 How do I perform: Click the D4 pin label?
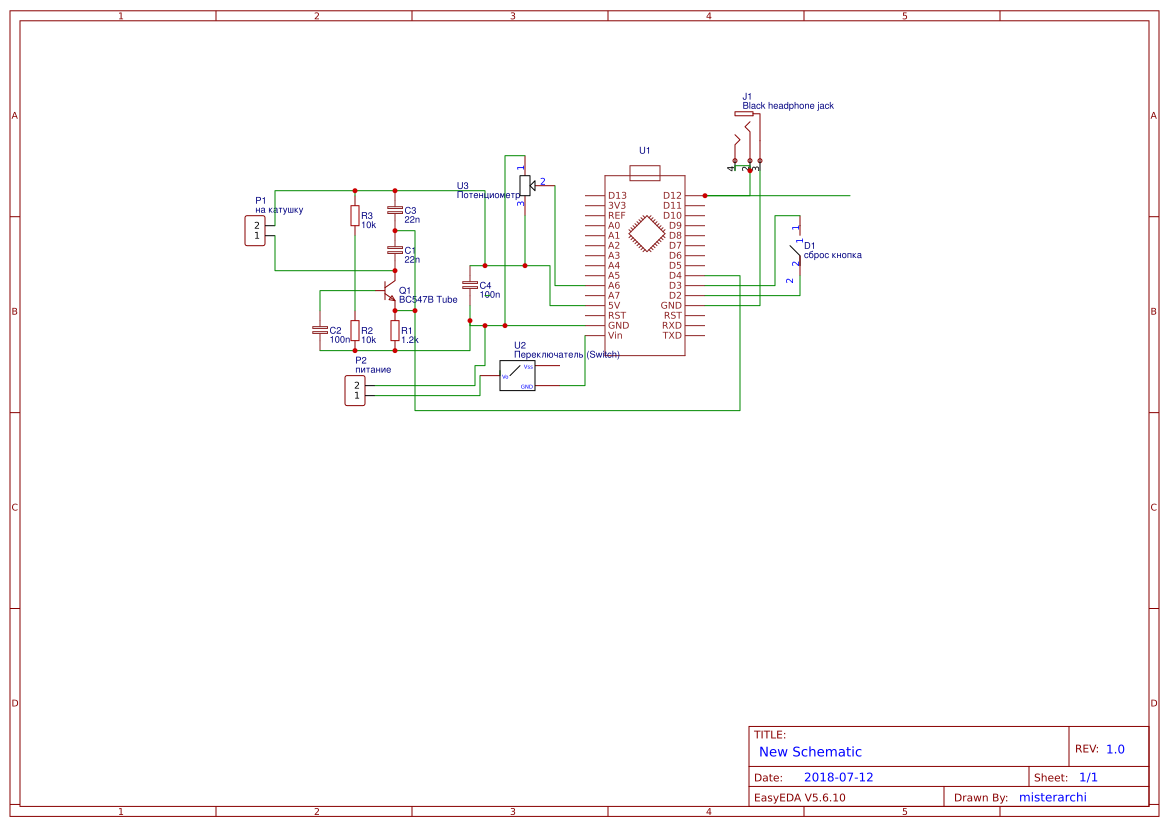click(675, 276)
